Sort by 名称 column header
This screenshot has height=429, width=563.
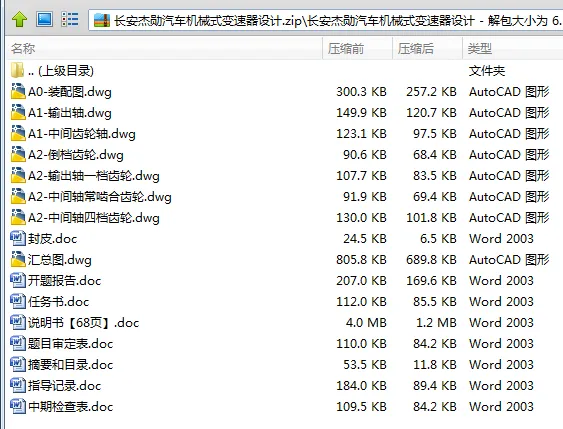[x=23, y=48]
